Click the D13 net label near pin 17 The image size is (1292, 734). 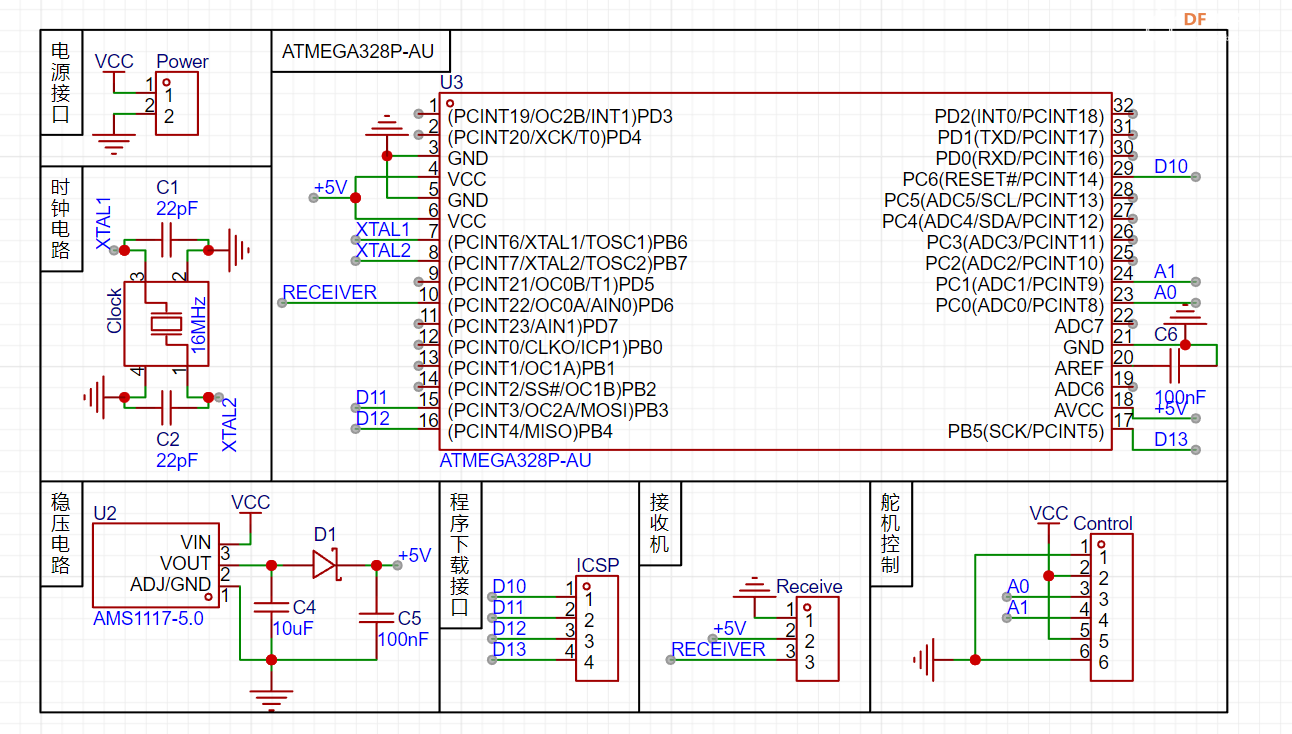pos(1171,439)
